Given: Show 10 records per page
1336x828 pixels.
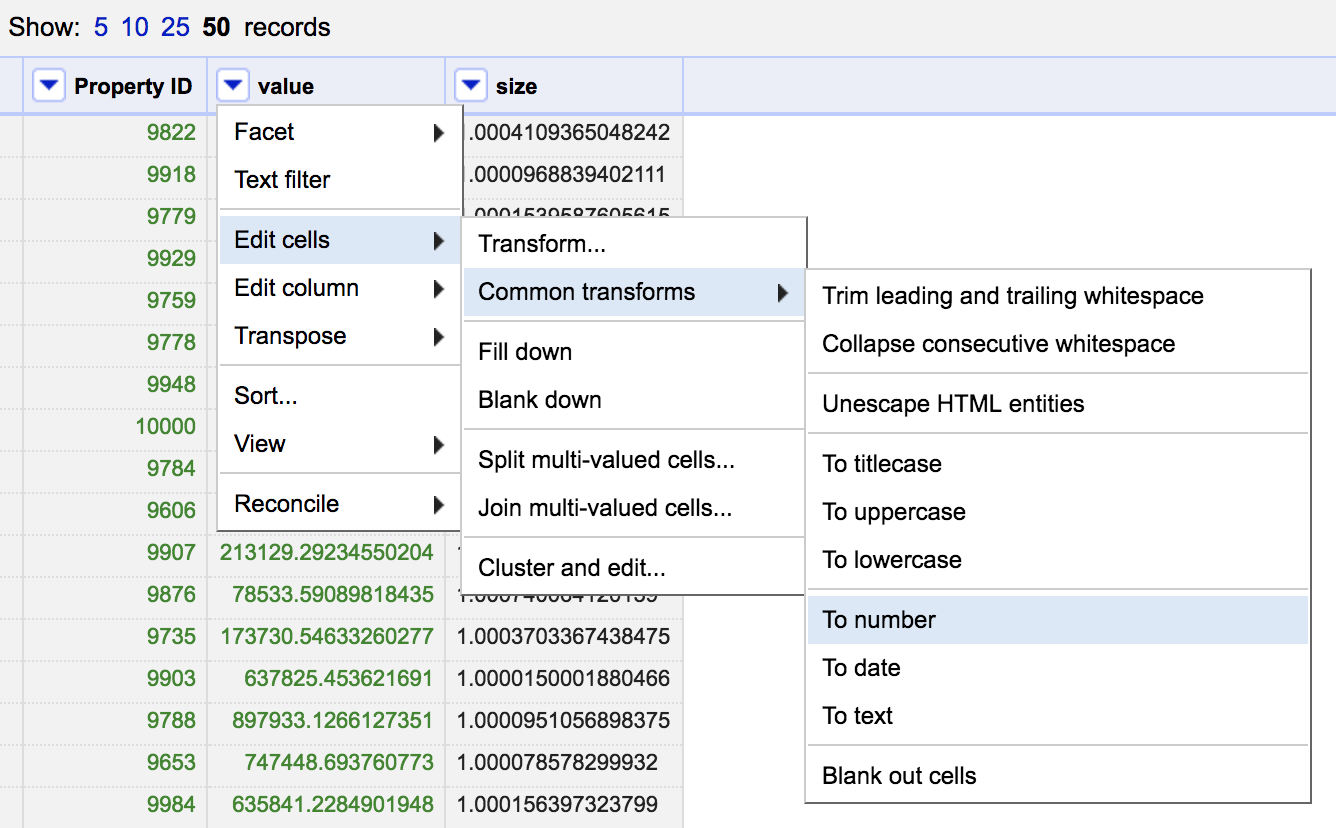Looking at the screenshot, I should (x=135, y=27).
